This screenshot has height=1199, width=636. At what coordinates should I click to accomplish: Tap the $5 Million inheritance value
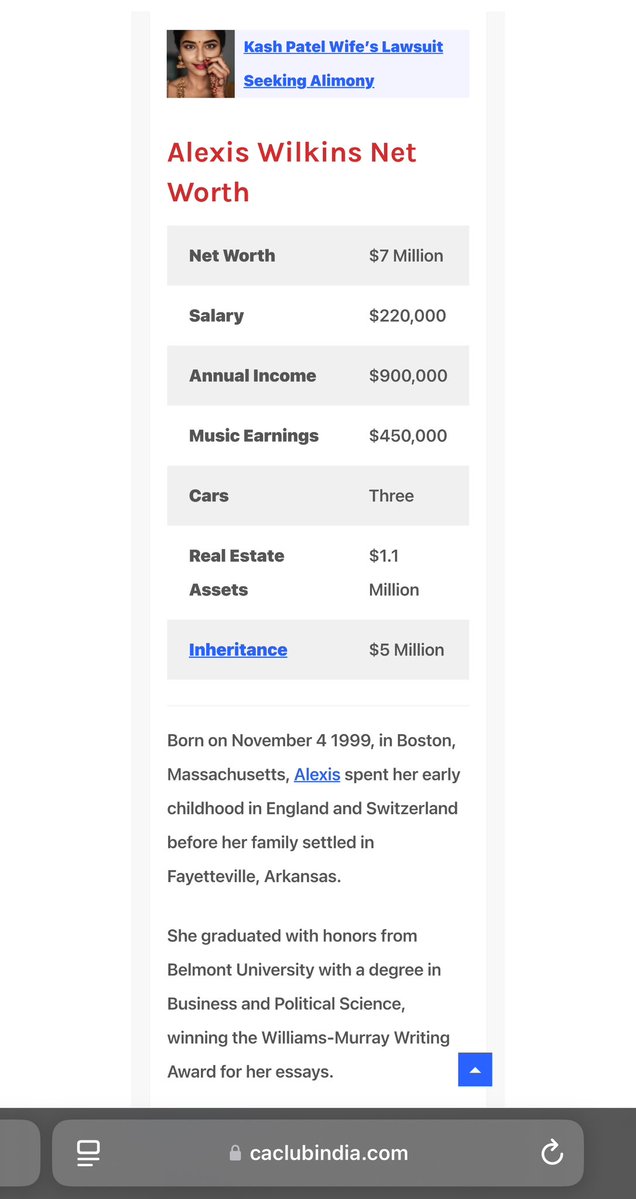click(x=406, y=650)
